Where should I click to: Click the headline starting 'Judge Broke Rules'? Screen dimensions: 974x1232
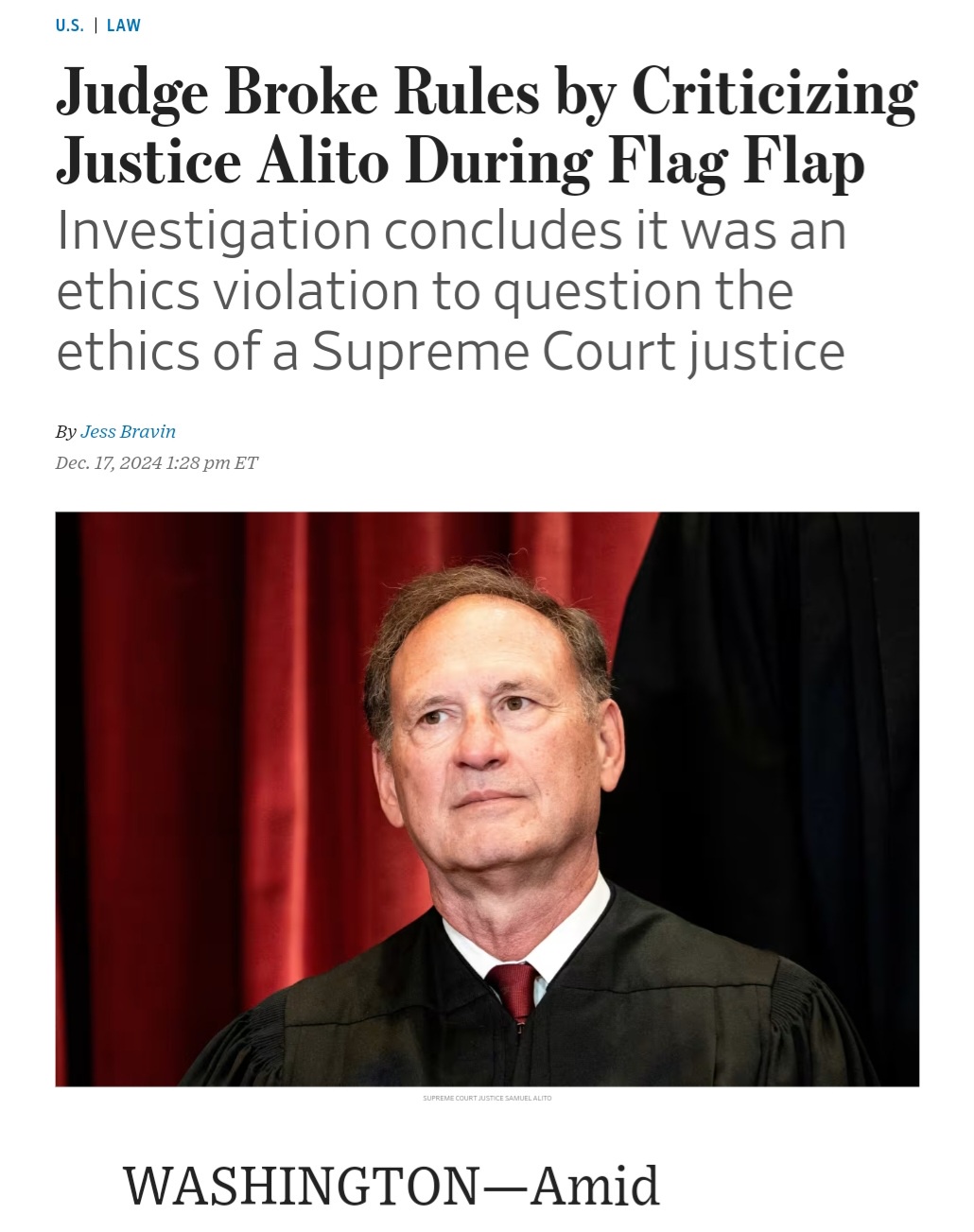pos(487,129)
